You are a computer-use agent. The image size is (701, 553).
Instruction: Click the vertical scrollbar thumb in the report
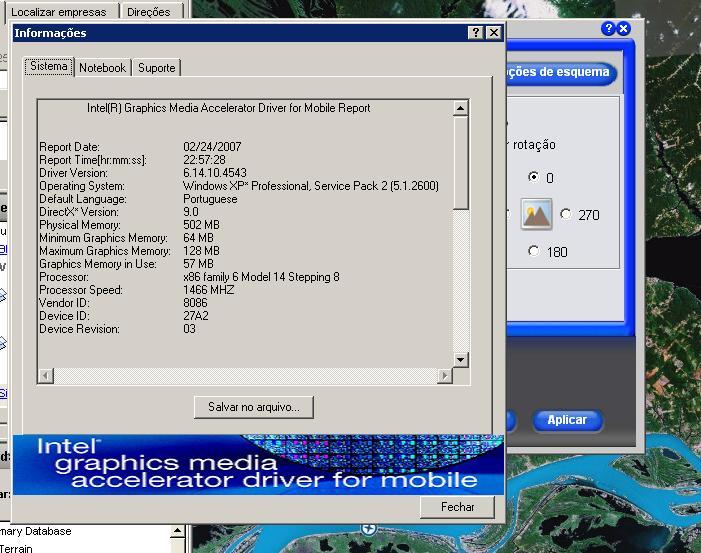(461, 163)
